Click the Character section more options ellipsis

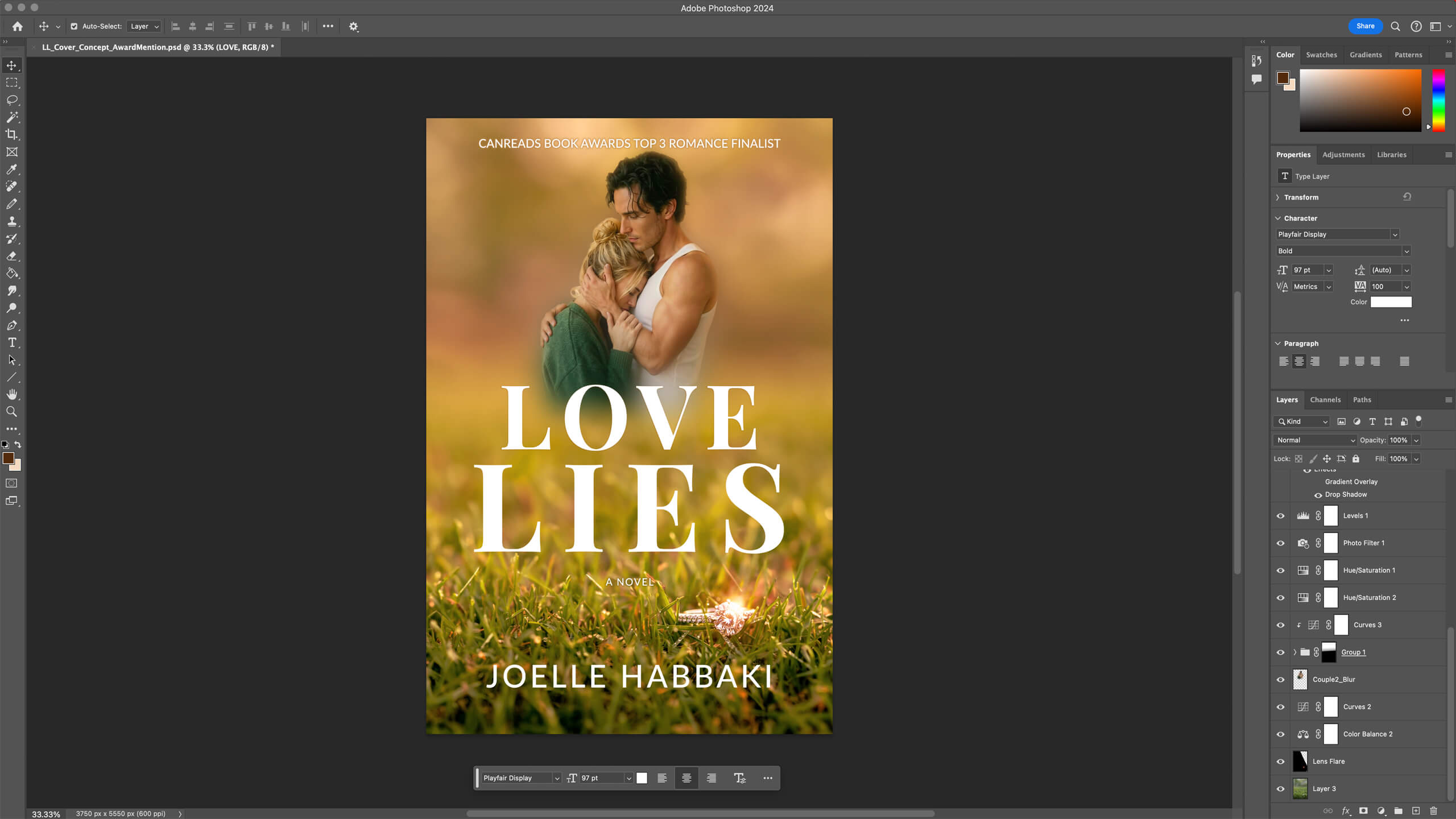click(1404, 320)
